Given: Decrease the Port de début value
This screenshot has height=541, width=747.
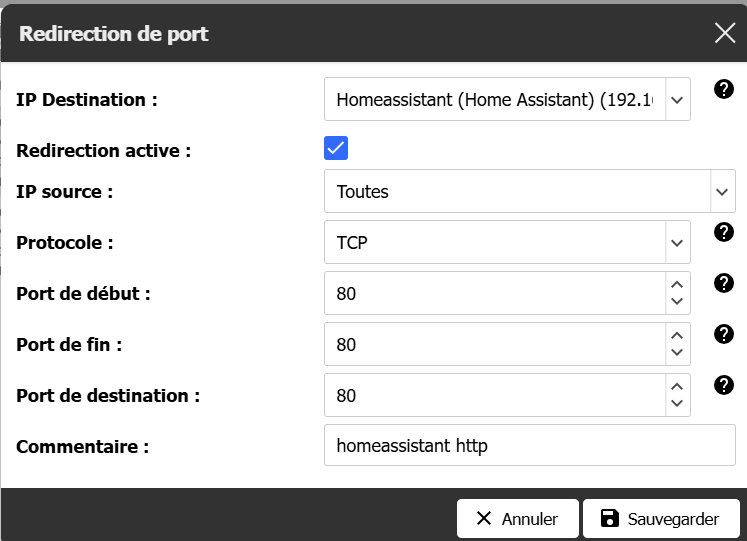Looking at the screenshot, I should click(x=677, y=301).
